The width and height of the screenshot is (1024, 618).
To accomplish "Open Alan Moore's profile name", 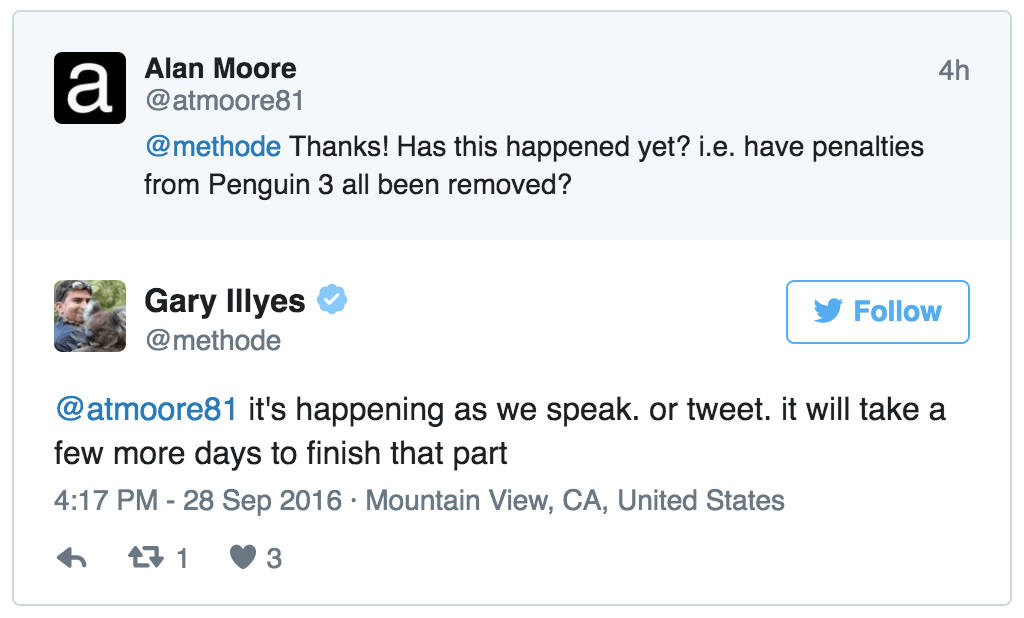I will [x=220, y=69].
